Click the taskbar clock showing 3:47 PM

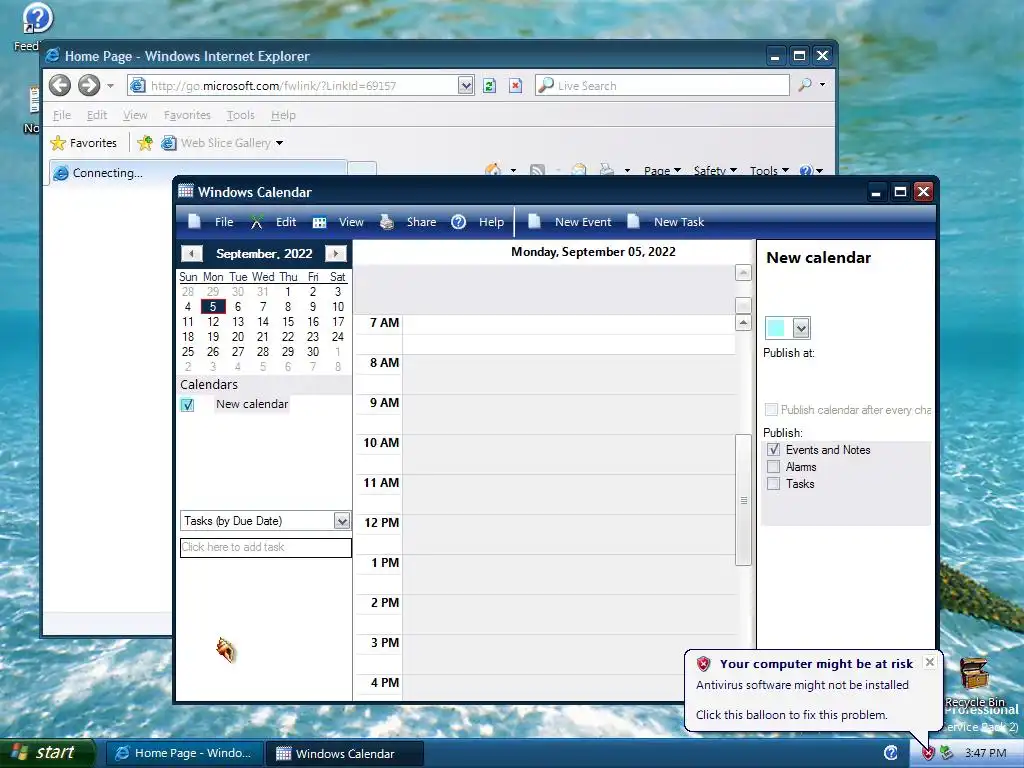click(985, 753)
